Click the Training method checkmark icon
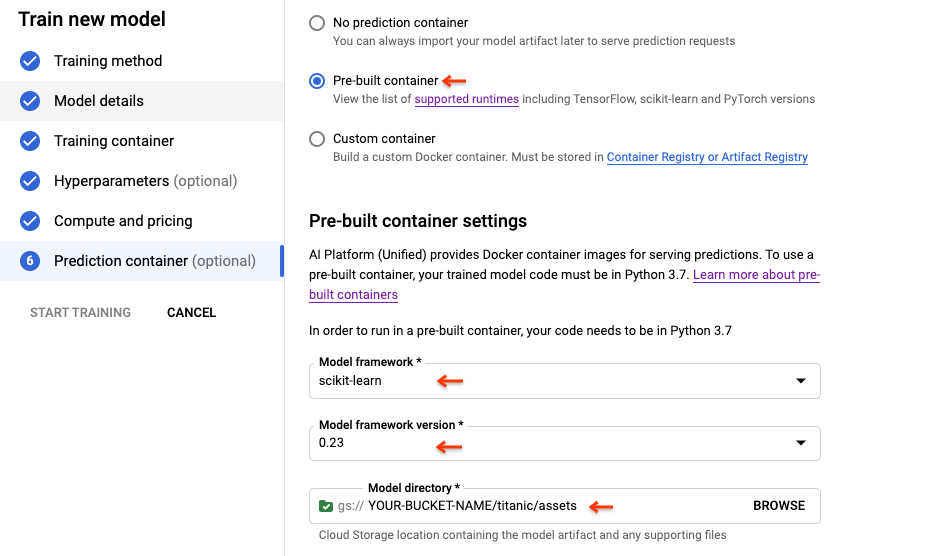 click(30, 61)
